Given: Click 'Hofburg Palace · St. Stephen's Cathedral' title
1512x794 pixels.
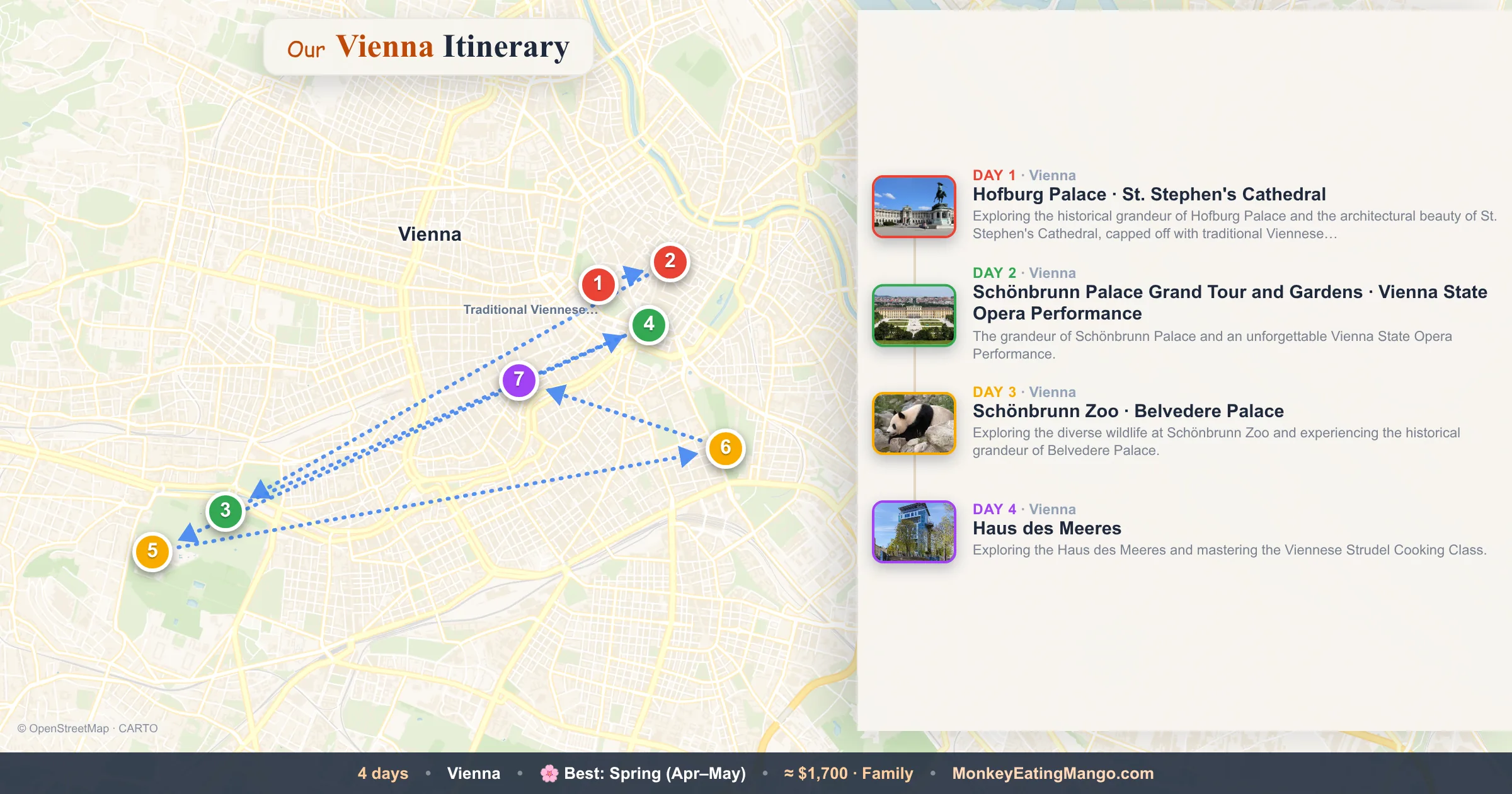Looking at the screenshot, I should coord(1149,194).
